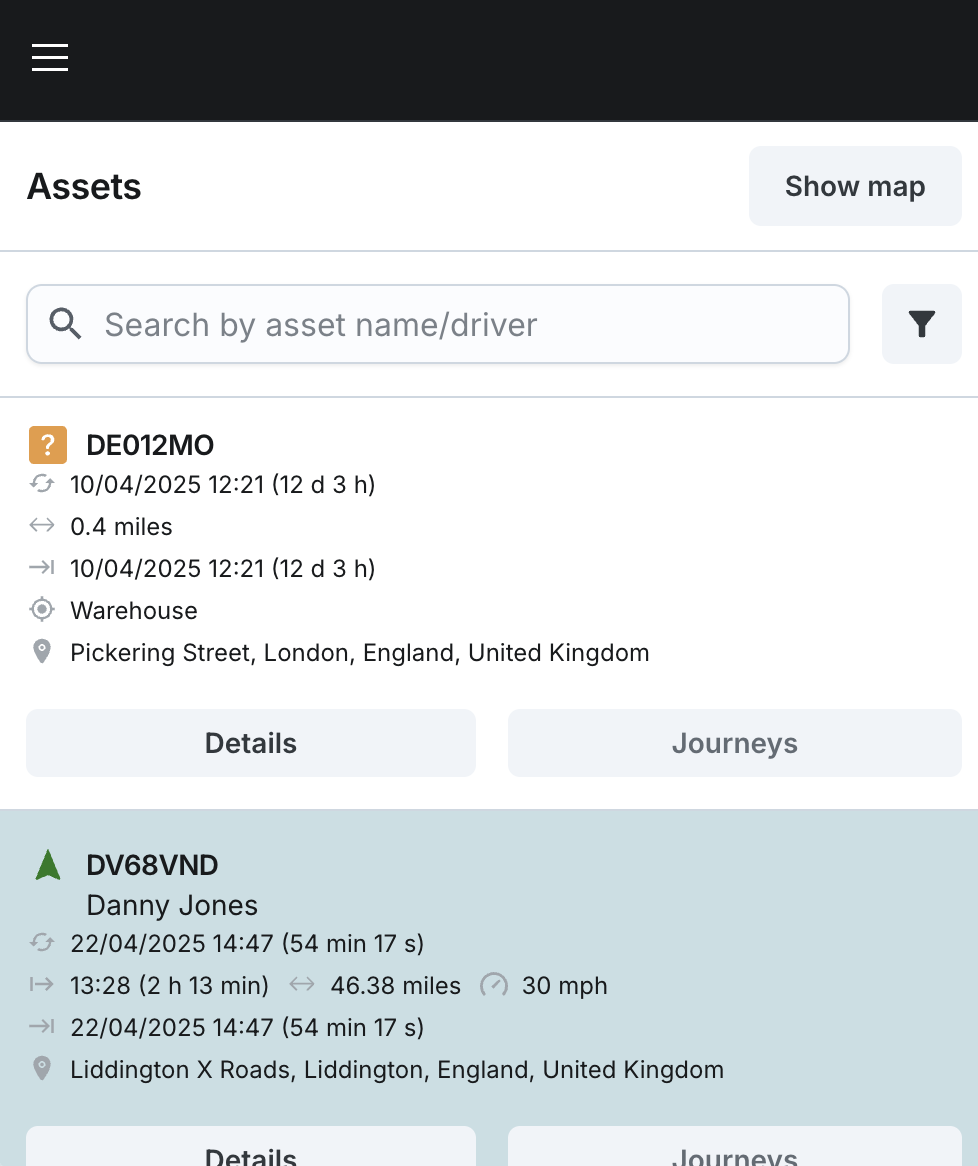Click the filter funnel icon button
This screenshot has width=978, height=1166.
point(921,324)
